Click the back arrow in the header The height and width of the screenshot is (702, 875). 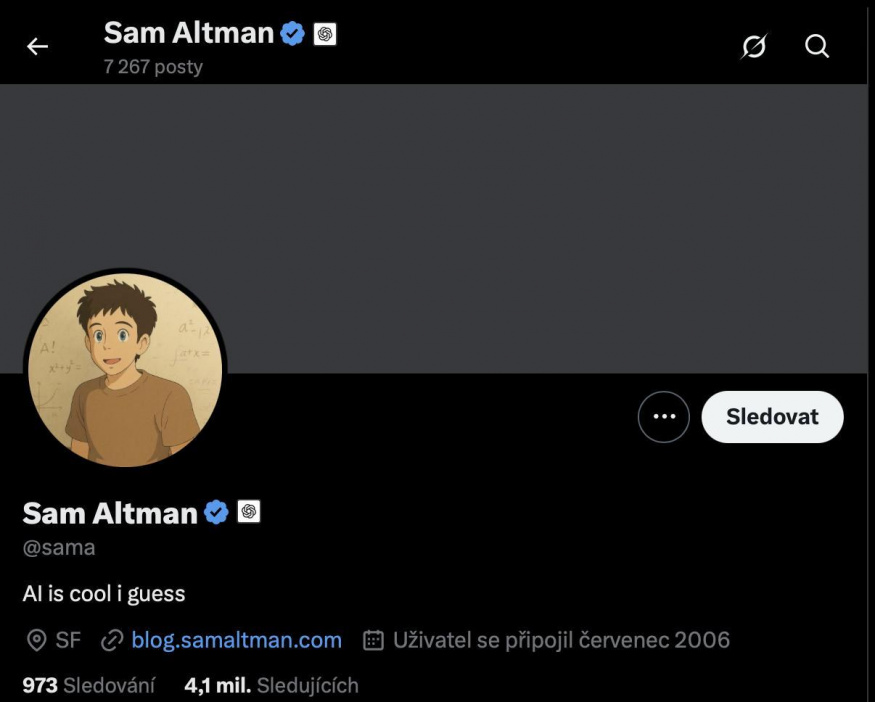pyautogui.click(x=37, y=45)
